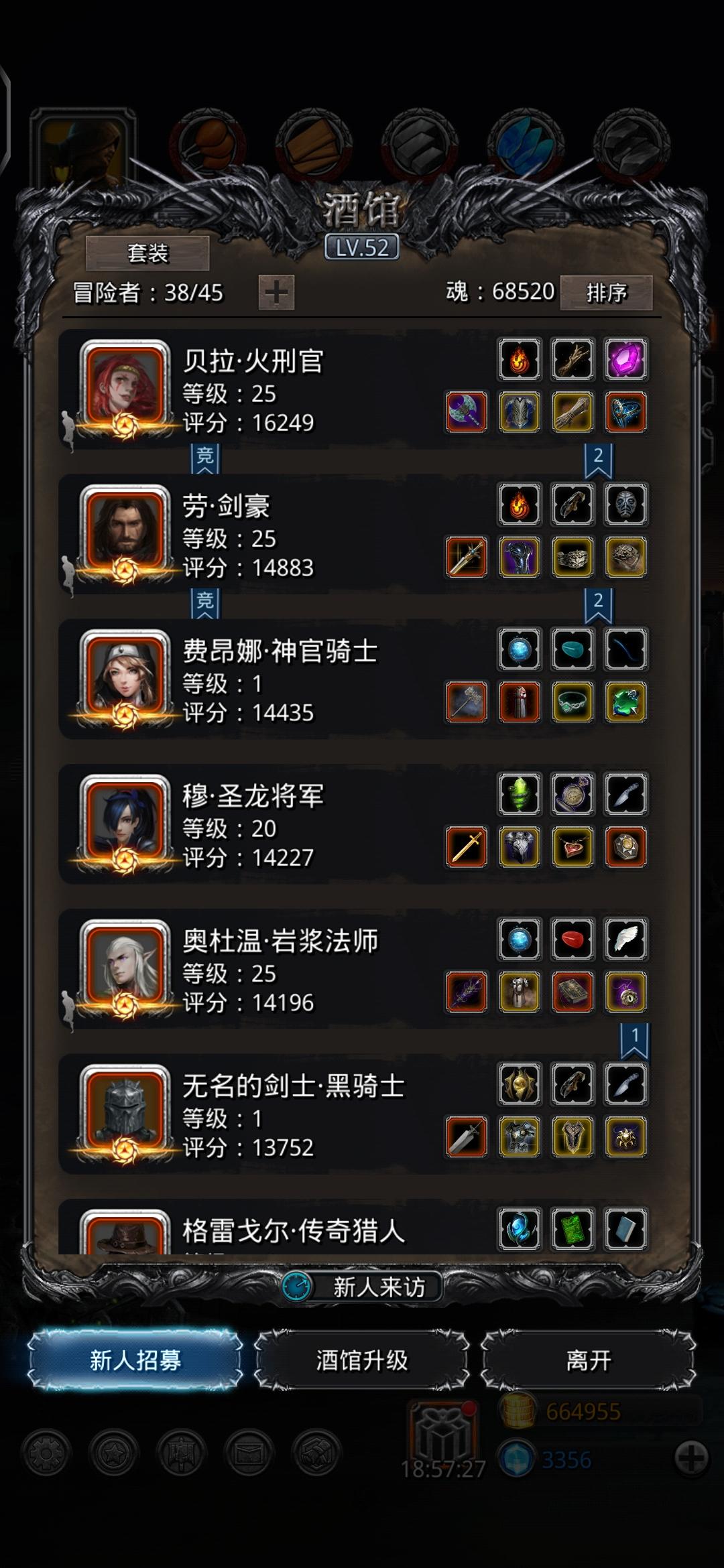This screenshot has width=724, height=1568.
Task: Click the 酒馆升级 upgrade button
Action: [362, 1360]
